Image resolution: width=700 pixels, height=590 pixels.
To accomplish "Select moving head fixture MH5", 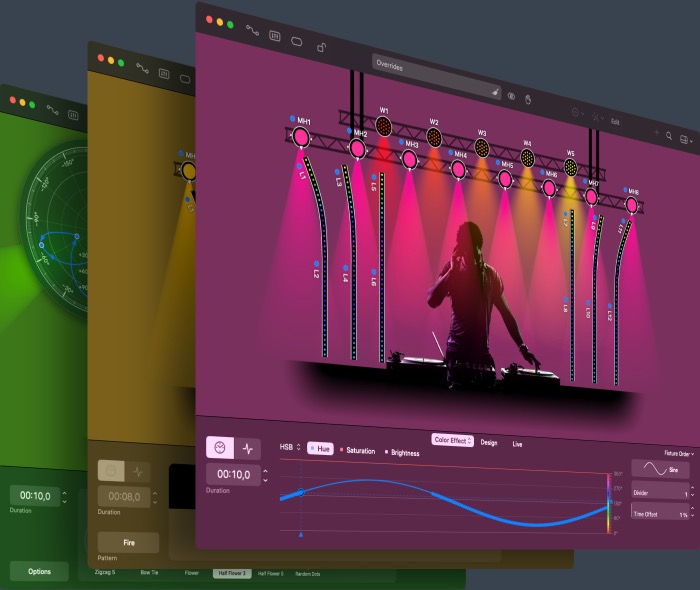I will [x=505, y=179].
